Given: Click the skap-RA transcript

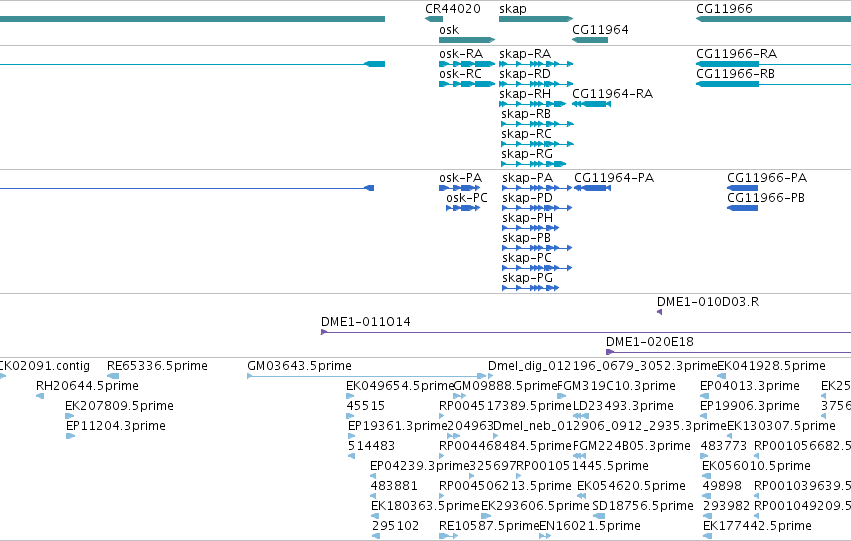Looking at the screenshot, I should click(x=536, y=64).
